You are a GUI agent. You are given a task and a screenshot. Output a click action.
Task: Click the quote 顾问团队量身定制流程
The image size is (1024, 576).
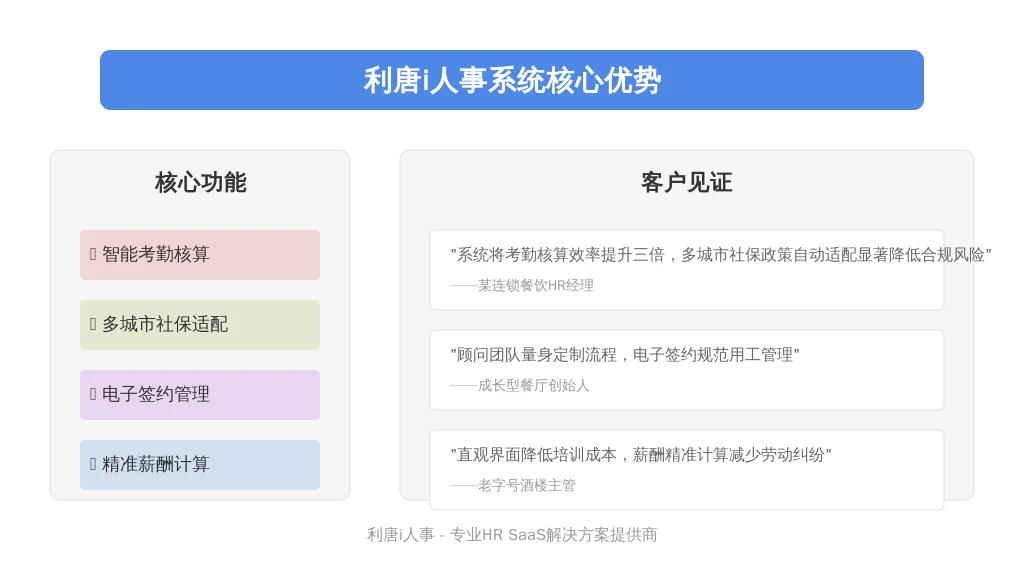tap(625, 355)
